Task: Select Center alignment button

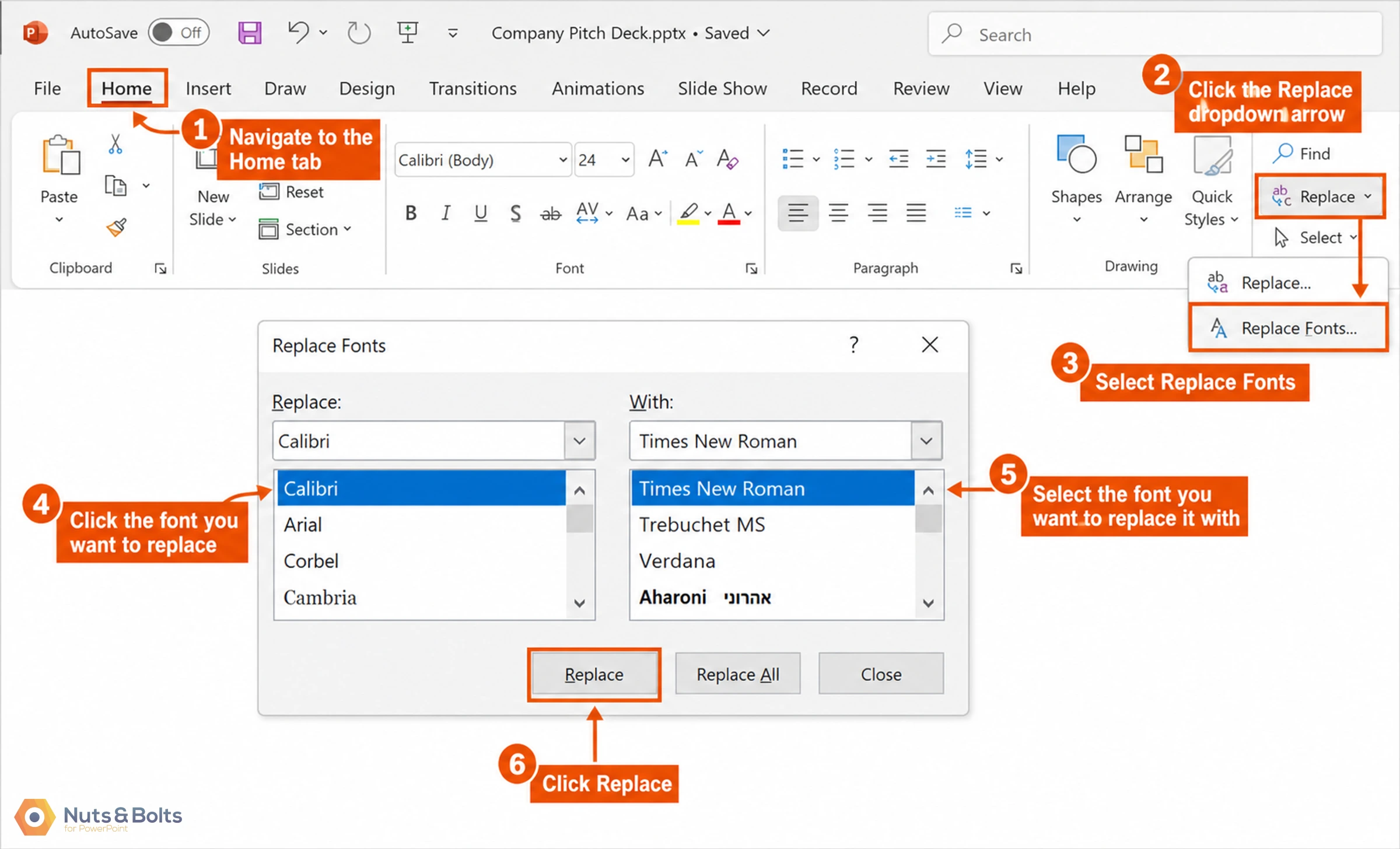Action: point(838,213)
